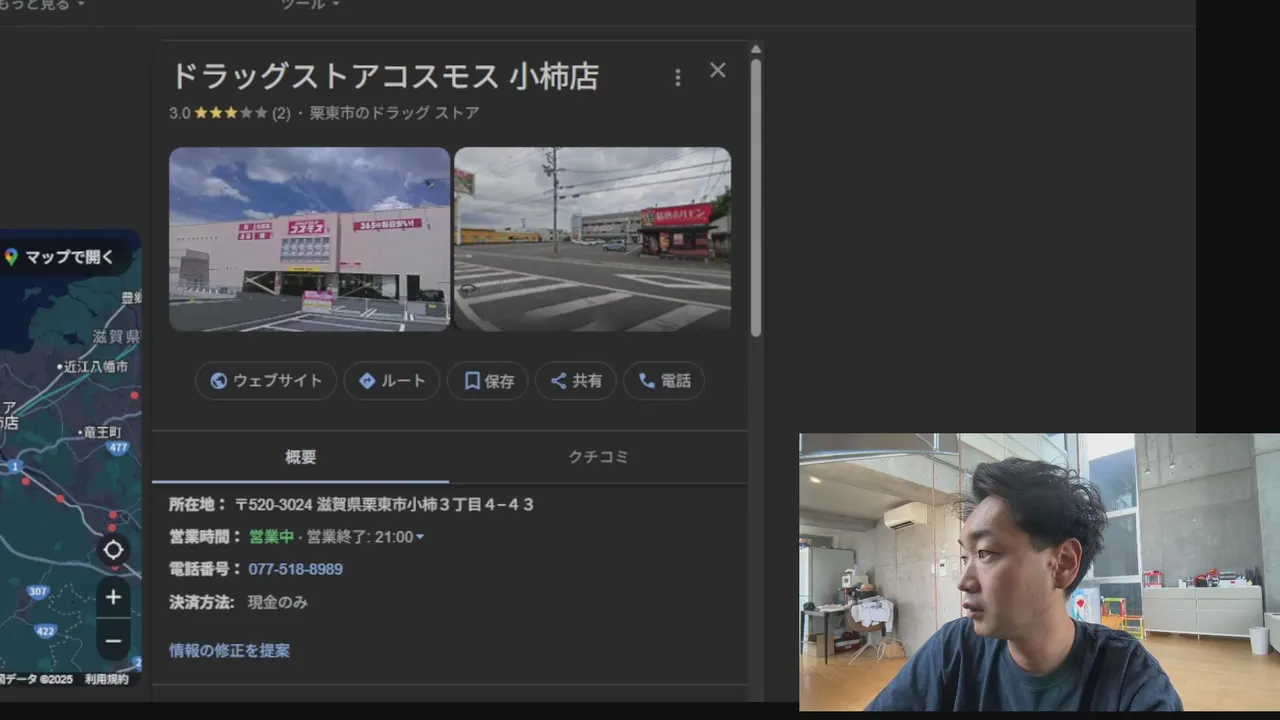This screenshot has height=720, width=1280.
Task: Open the もっと見る dropdown
Action: (x=42, y=5)
